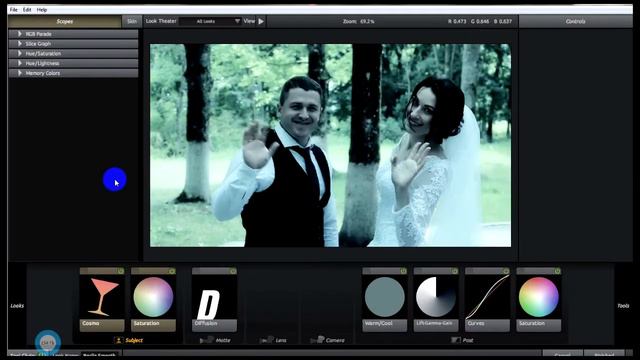Toggle power on the Subject Saturation tool
The height and width of the screenshot is (360, 640).
point(172,271)
